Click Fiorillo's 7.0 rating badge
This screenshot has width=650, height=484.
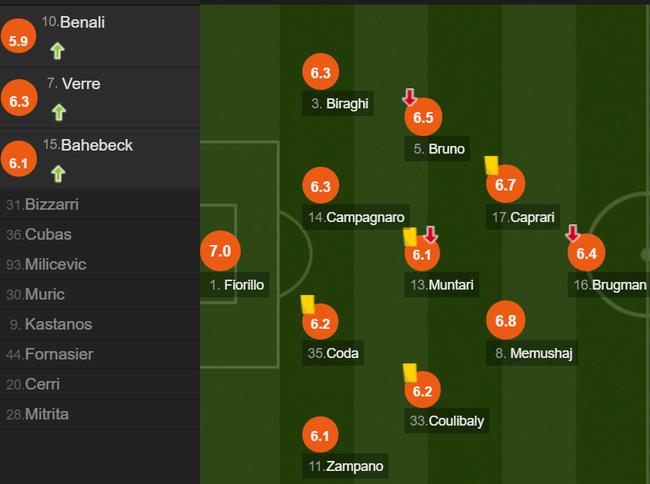[x=220, y=251]
